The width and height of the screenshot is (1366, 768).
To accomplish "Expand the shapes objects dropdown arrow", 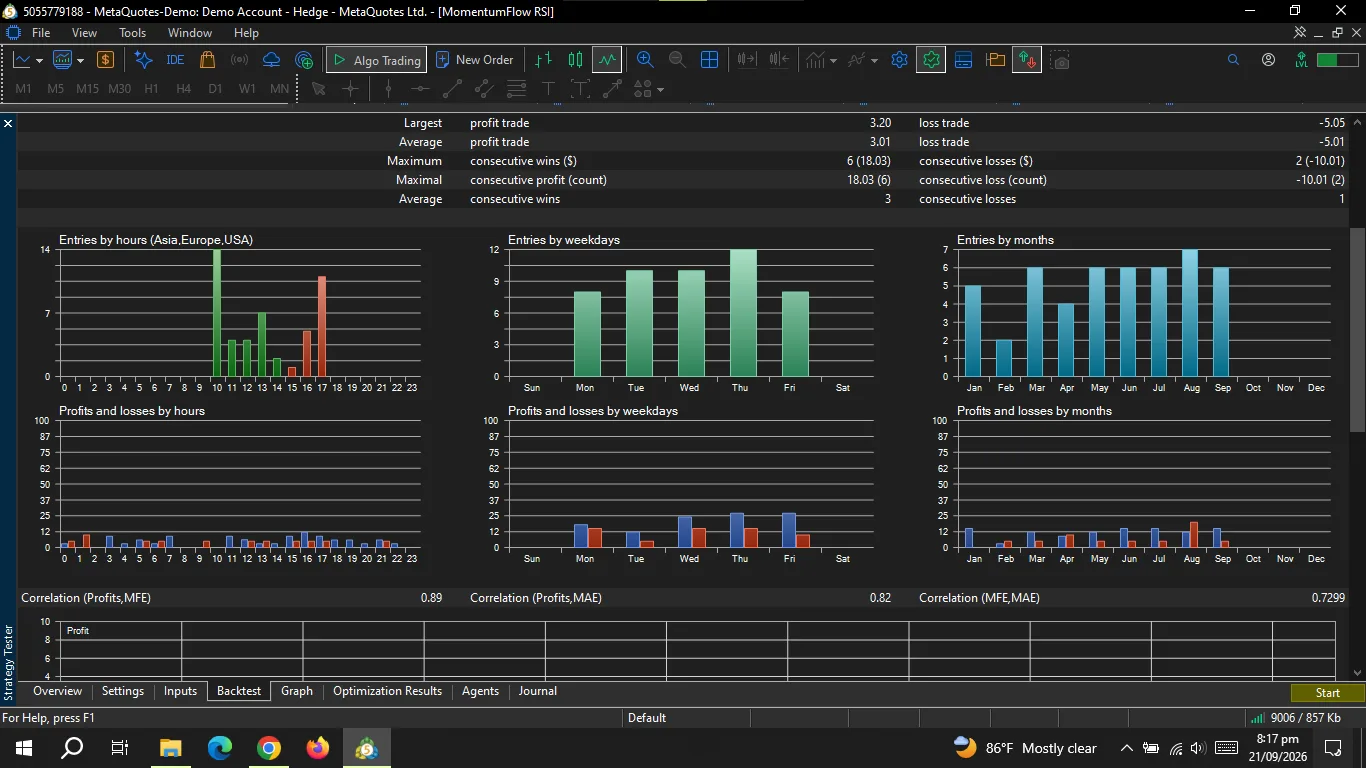I will coord(660,90).
